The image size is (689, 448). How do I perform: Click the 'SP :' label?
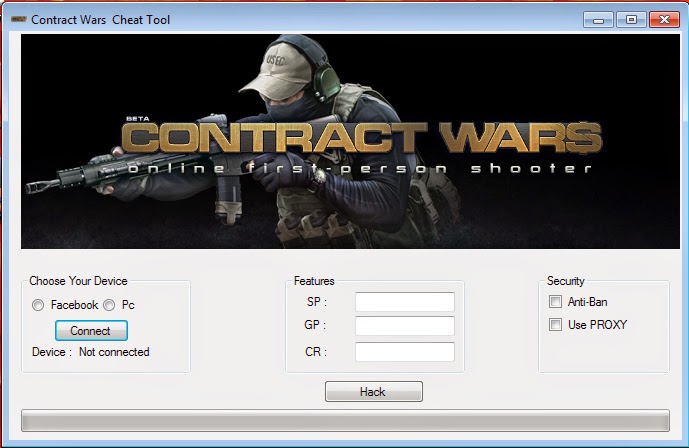pos(317,302)
